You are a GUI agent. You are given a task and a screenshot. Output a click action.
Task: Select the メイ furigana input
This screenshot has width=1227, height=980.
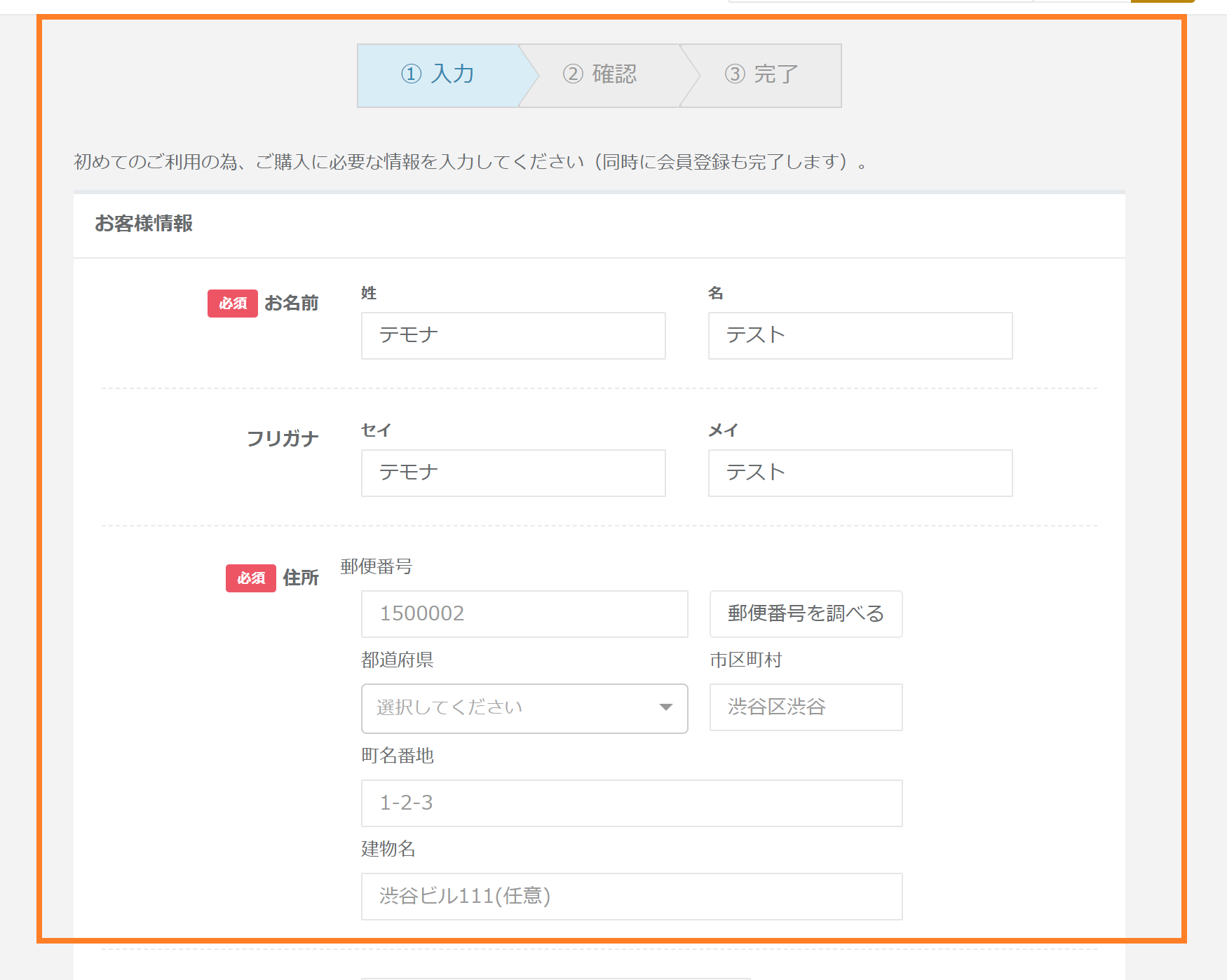[x=860, y=473]
